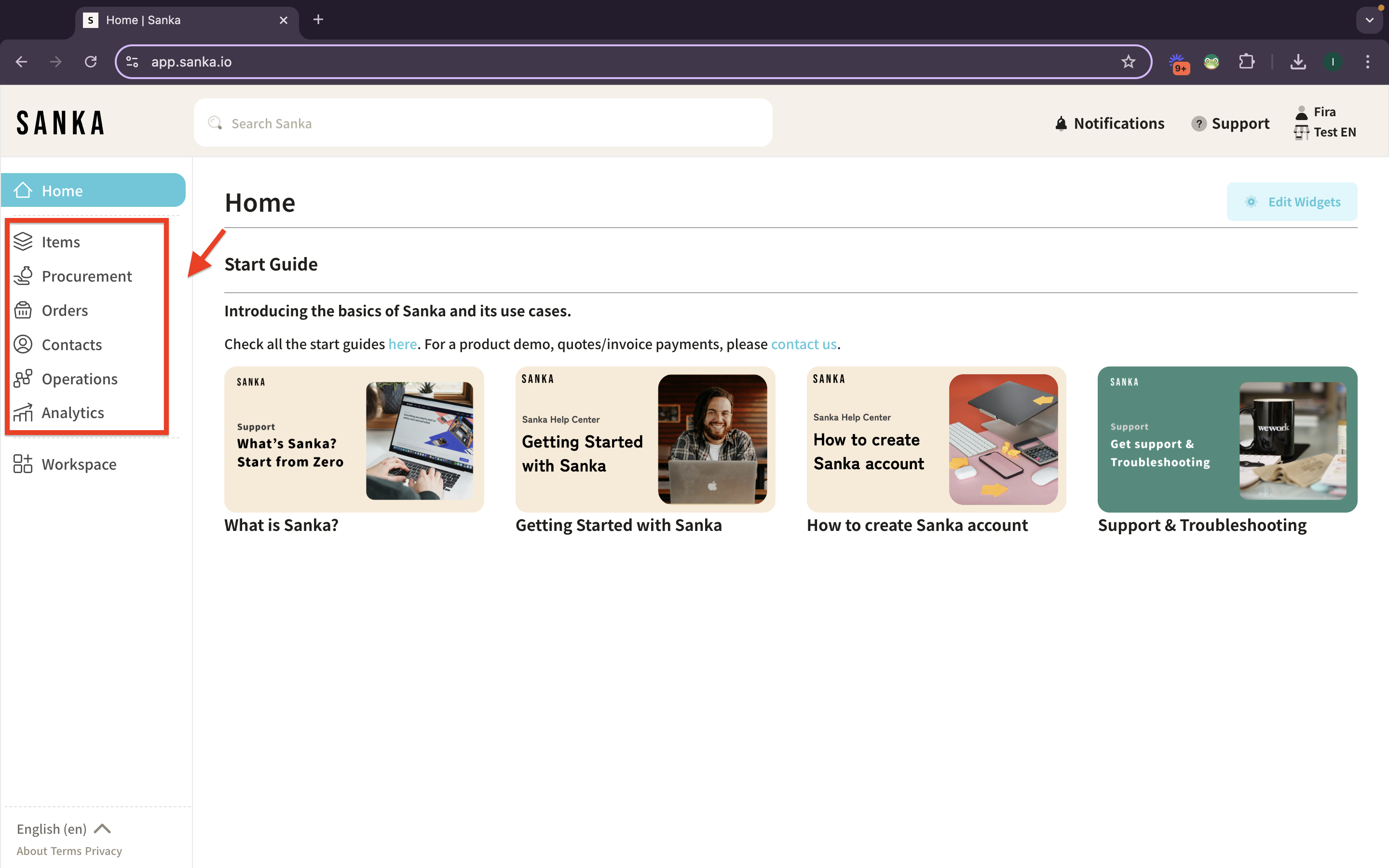Focus the Search Sanka input field
1389x868 pixels.
(482, 123)
